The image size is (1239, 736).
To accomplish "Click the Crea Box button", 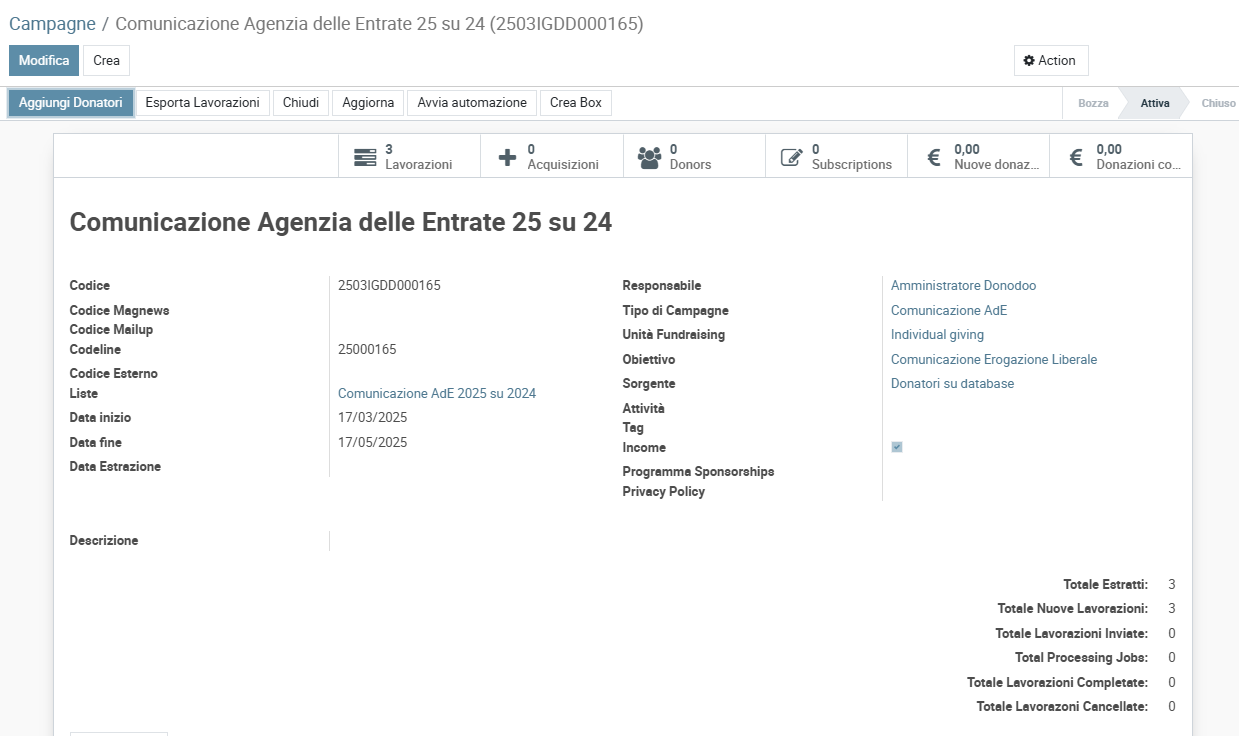I will [x=576, y=103].
